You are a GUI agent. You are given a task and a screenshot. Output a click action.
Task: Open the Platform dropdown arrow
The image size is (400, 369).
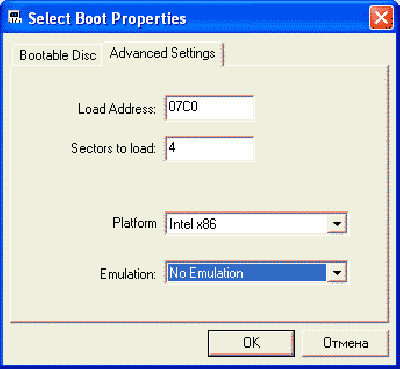click(337, 223)
